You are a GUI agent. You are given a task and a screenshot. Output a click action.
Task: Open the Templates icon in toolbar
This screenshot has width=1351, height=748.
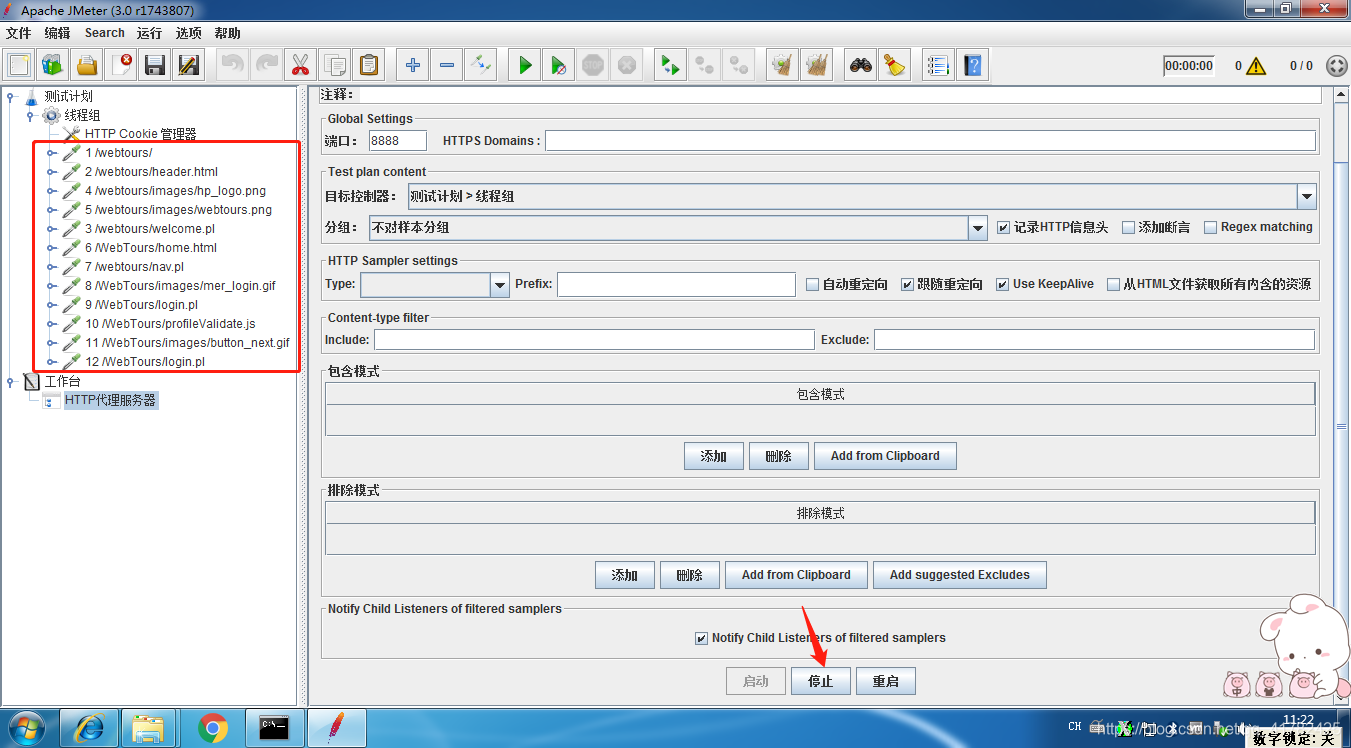click(53, 65)
